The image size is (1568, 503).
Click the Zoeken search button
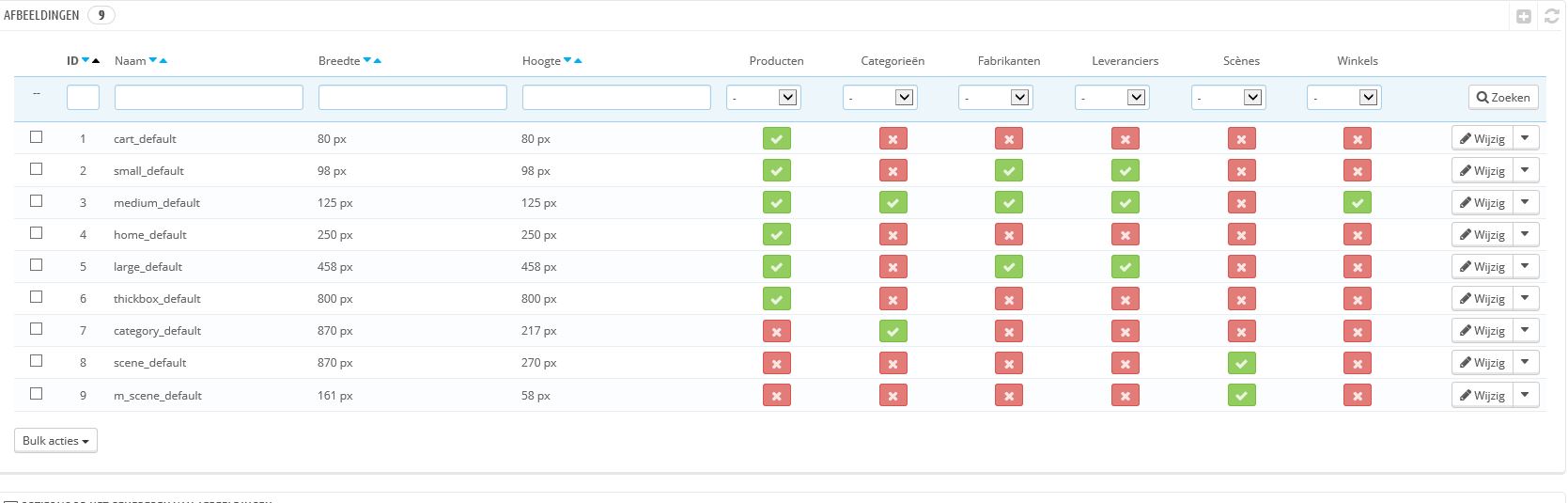[x=1503, y=98]
